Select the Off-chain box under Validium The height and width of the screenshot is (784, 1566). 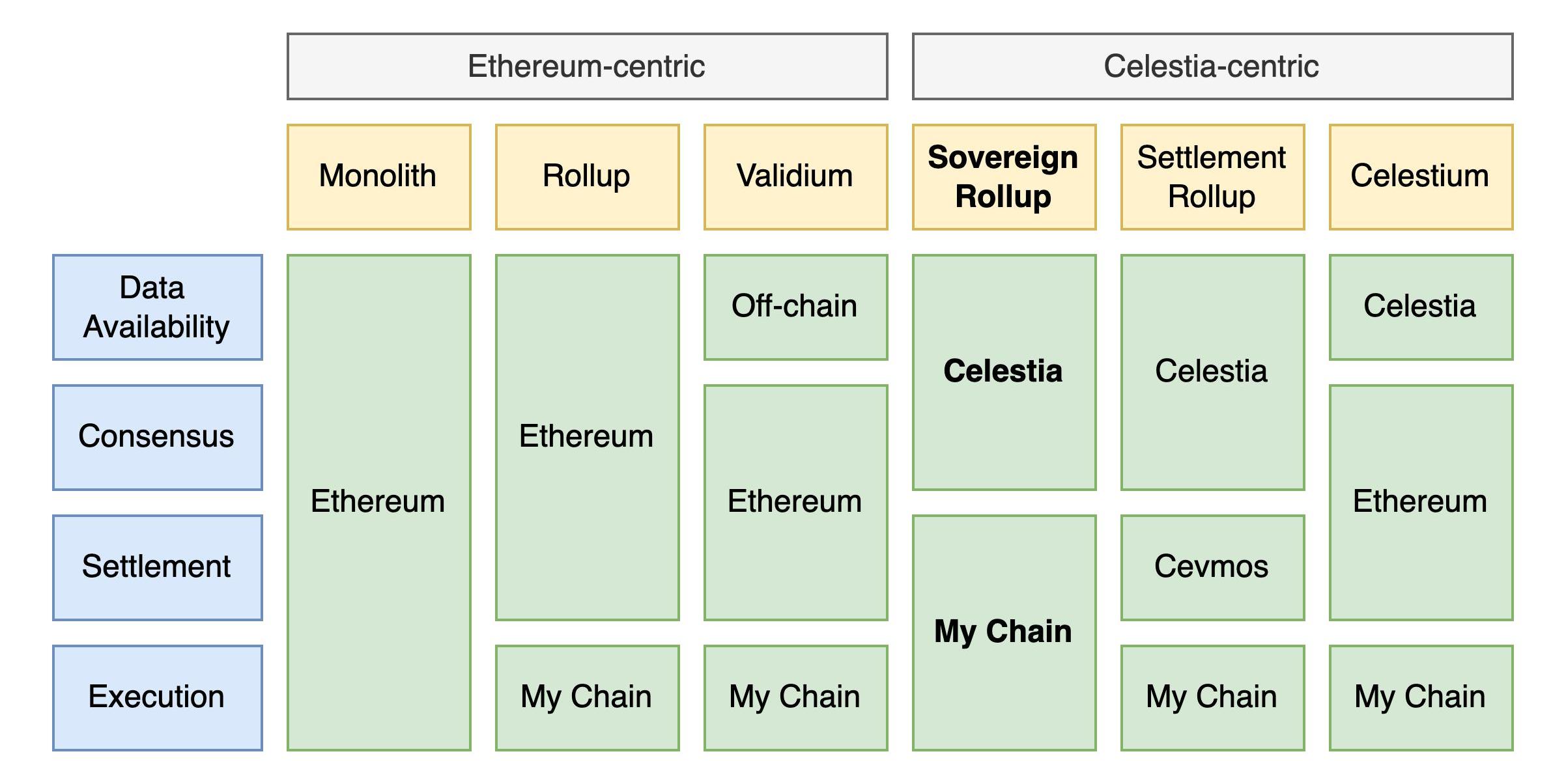(795, 307)
